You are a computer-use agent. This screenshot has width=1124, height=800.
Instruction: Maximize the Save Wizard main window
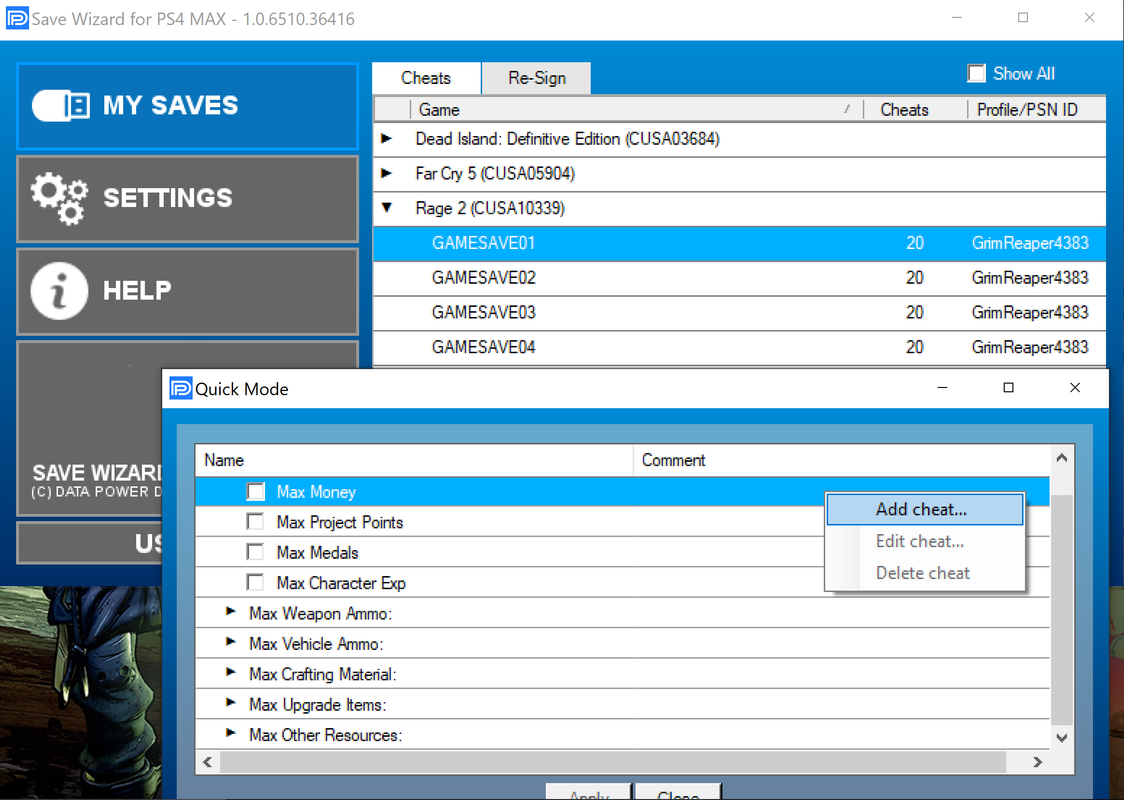[1023, 18]
